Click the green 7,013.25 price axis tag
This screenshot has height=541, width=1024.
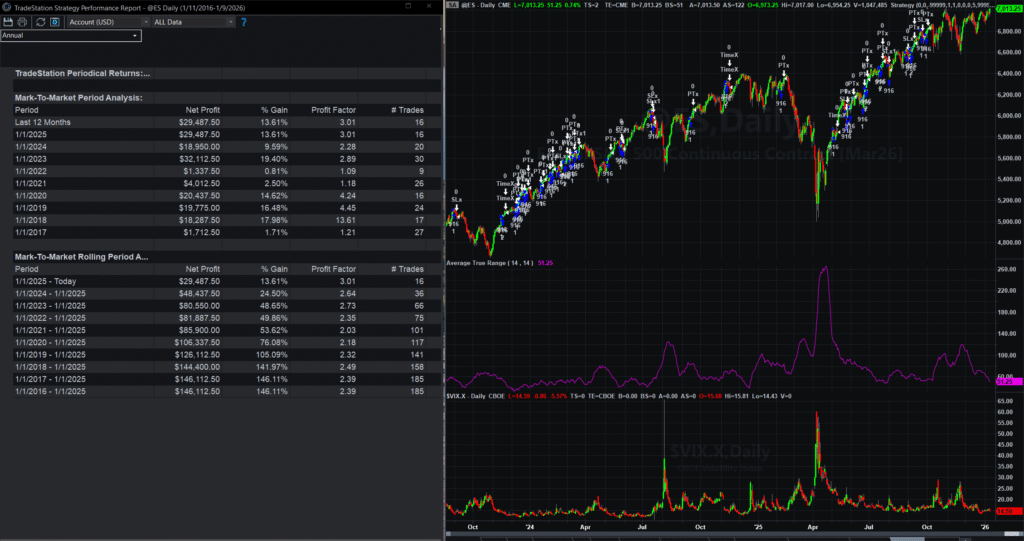tap(1007, 9)
